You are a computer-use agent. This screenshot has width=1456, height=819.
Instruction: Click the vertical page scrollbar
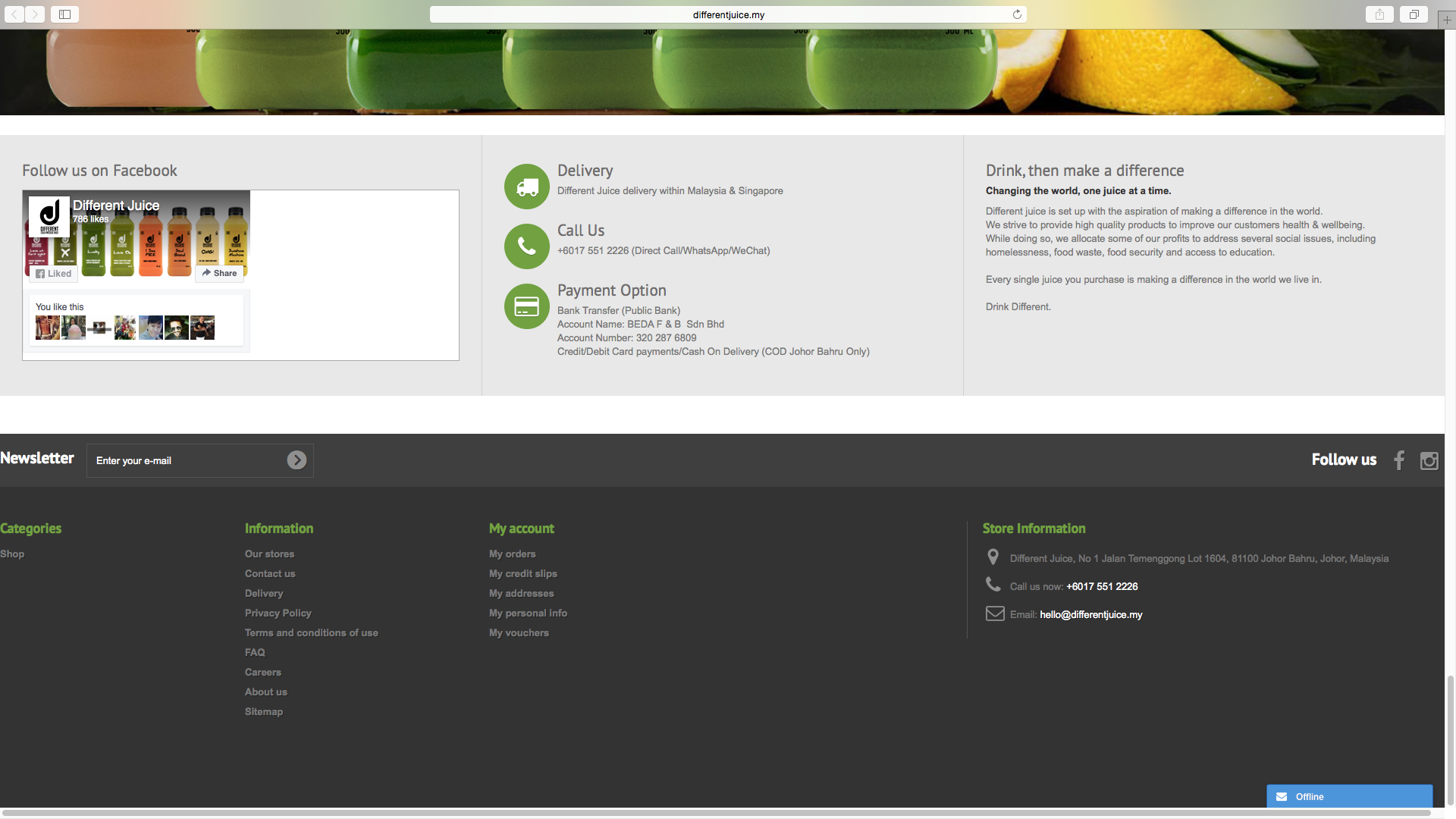coord(1450,739)
